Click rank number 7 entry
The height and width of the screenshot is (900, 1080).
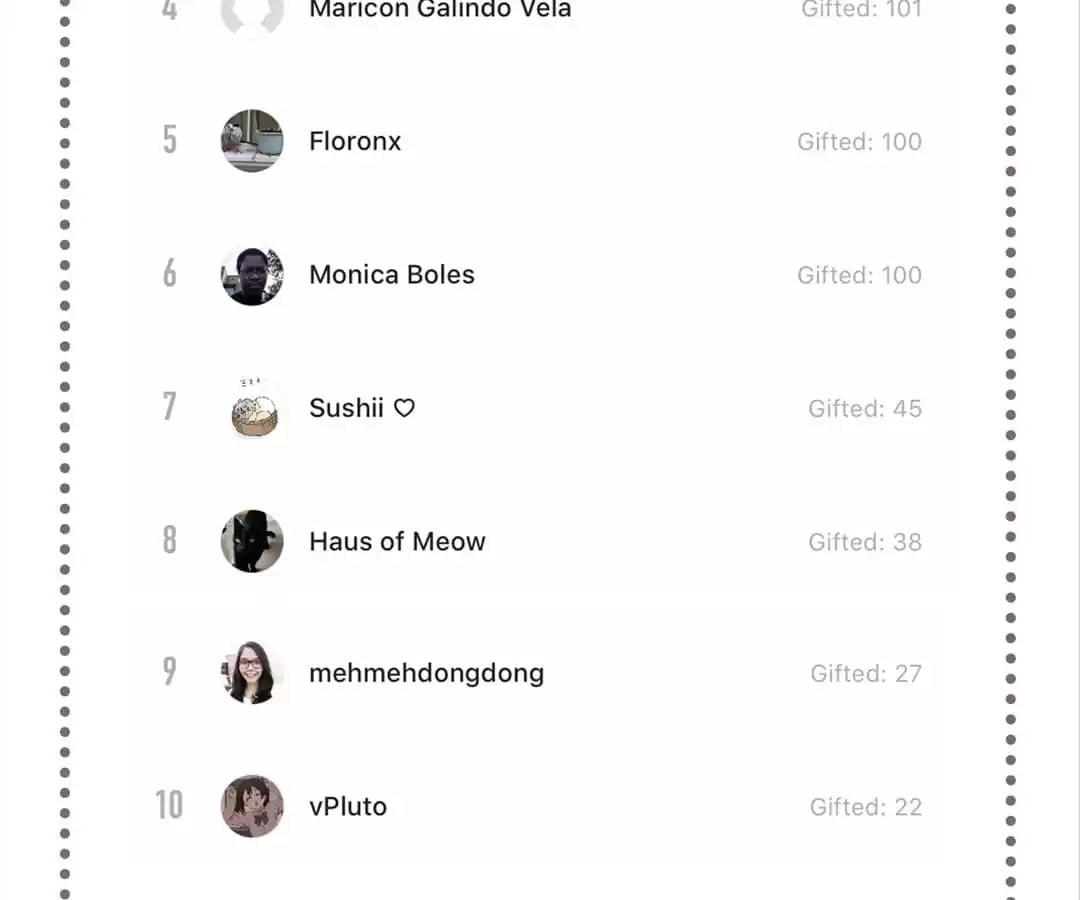point(169,406)
